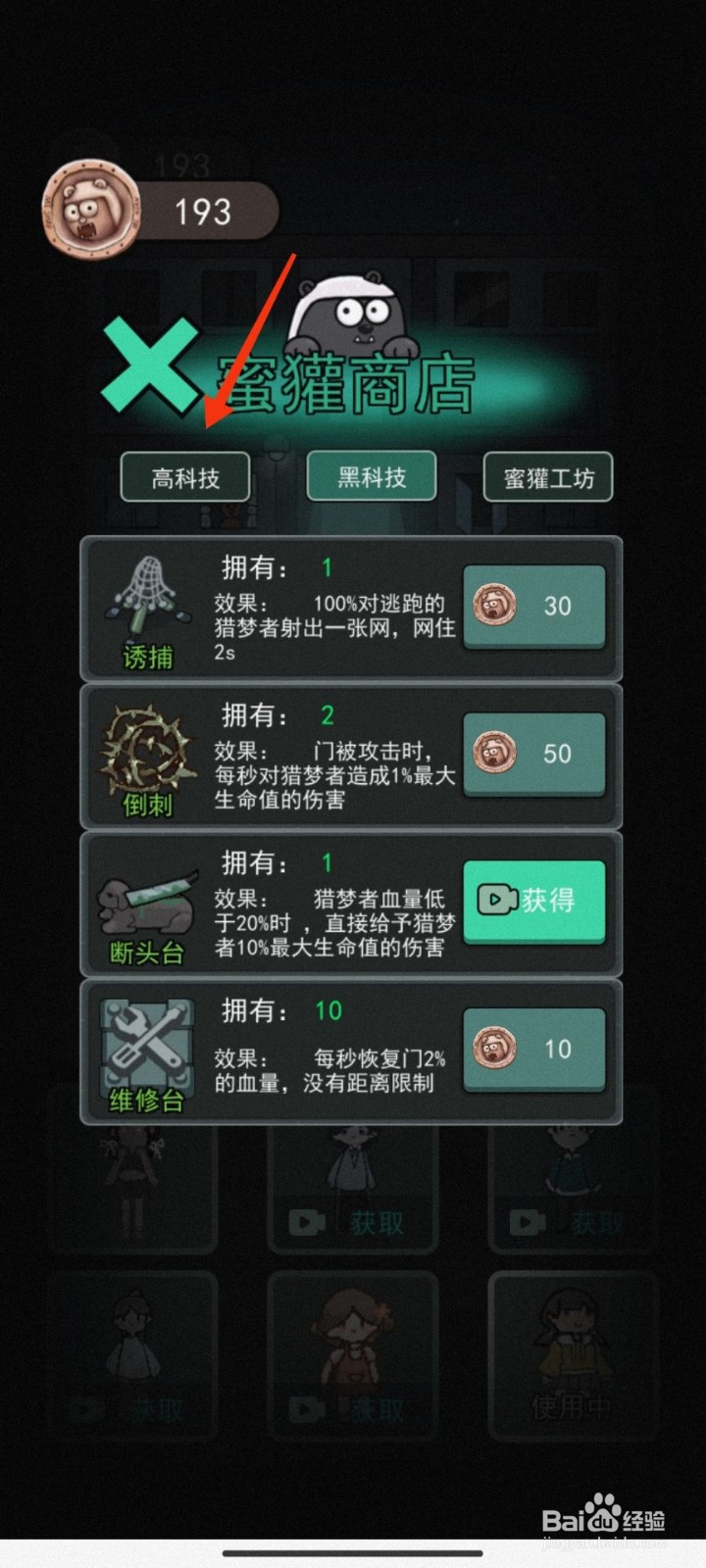
Task: Tap the video camera icon beside 获得
Action: (496, 901)
